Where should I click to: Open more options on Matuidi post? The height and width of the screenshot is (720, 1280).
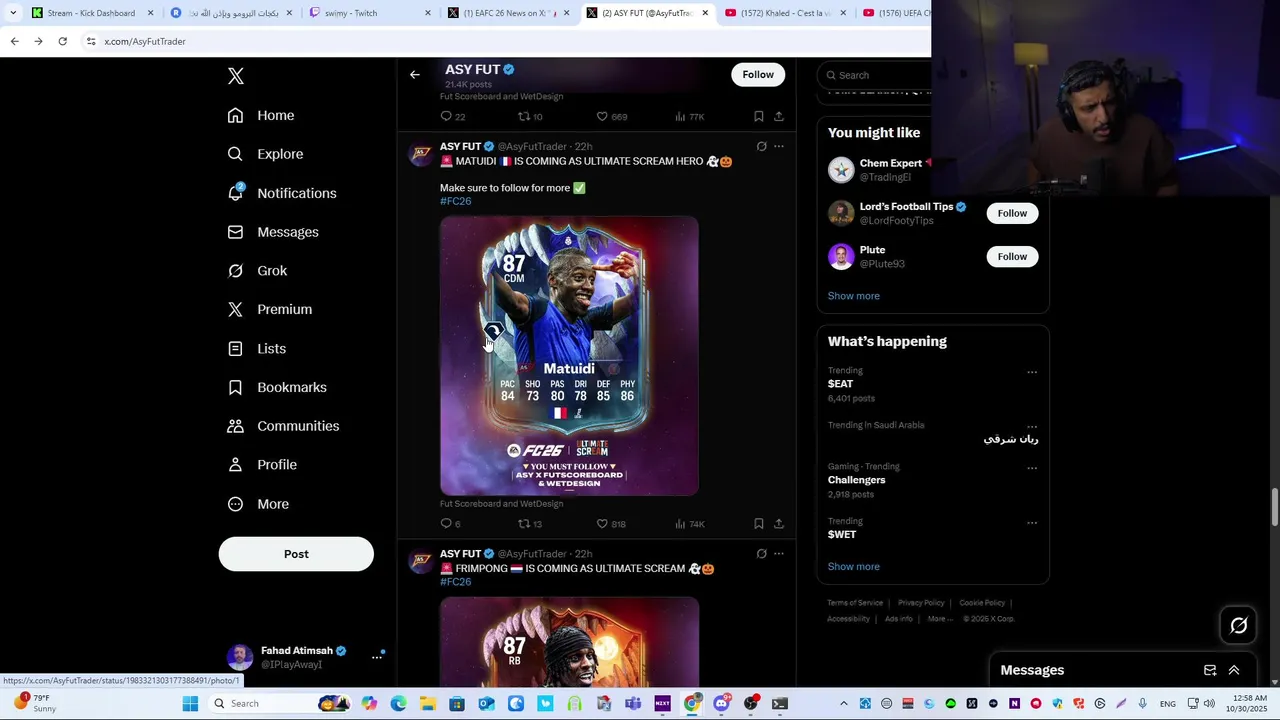[x=779, y=146]
